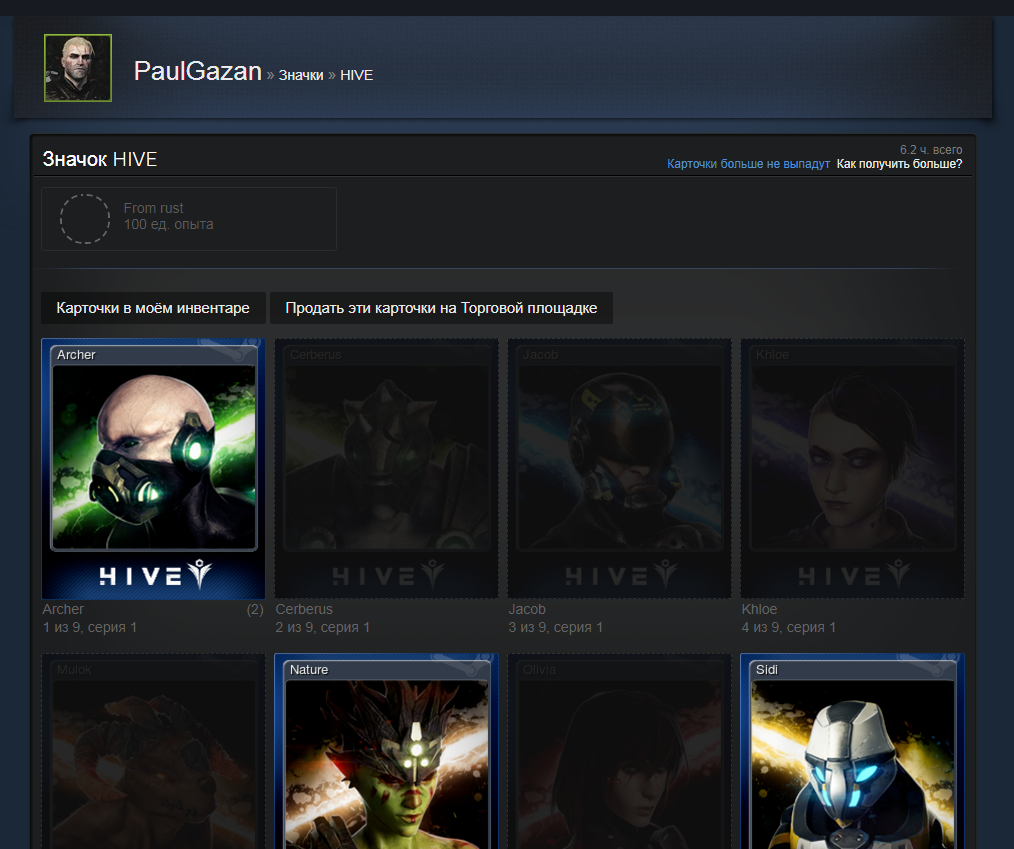
Task: Click the Как получить больше? link
Action: pyautogui.click(x=899, y=164)
